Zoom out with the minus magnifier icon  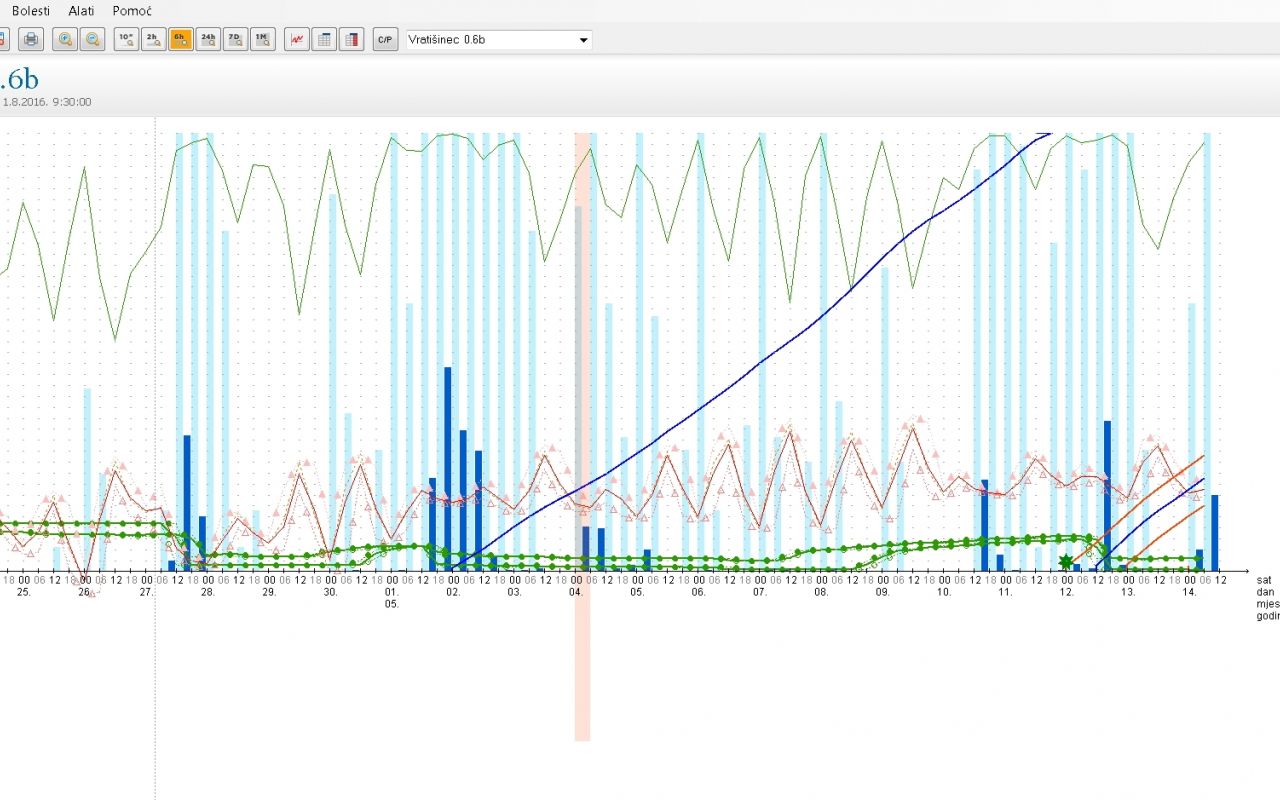(92, 40)
